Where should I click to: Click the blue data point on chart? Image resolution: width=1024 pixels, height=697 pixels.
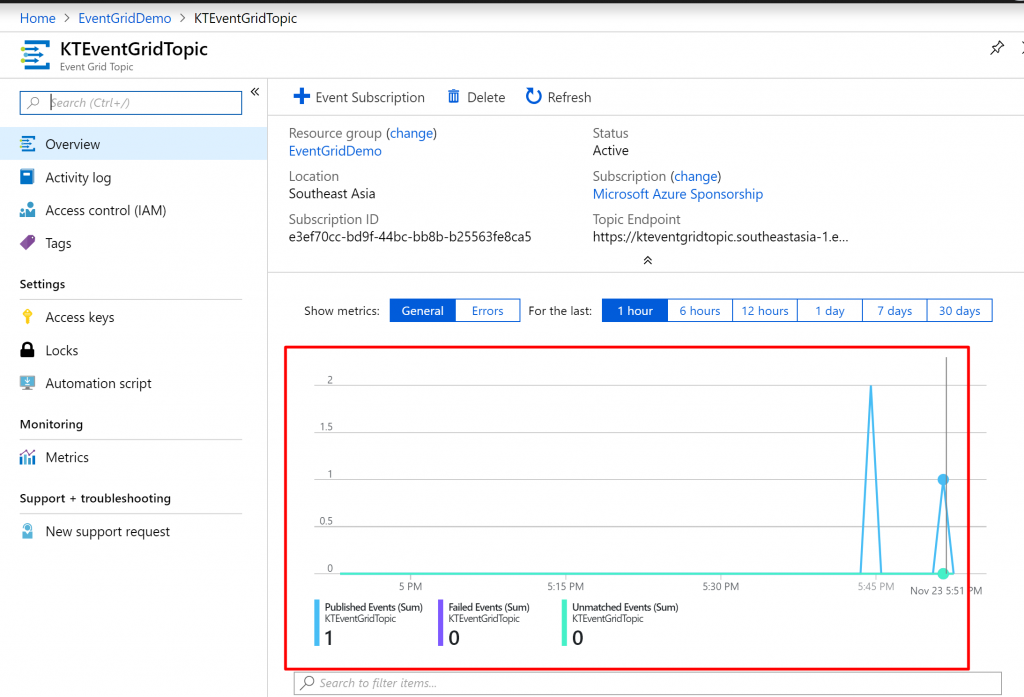tap(943, 479)
